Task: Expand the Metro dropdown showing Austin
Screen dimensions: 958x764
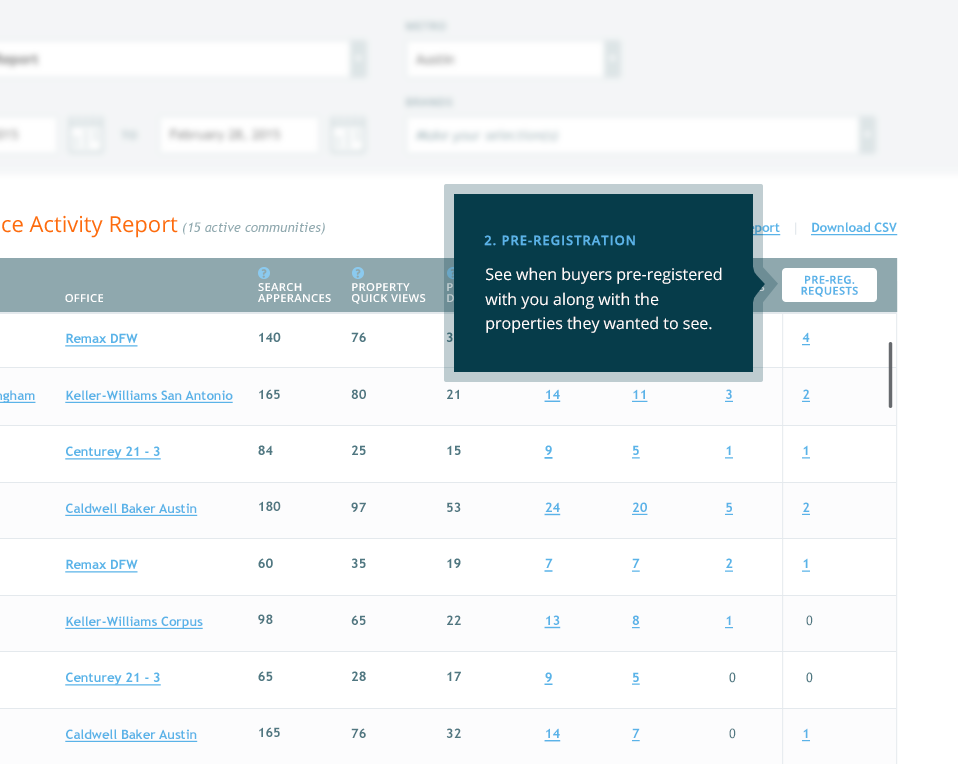Action: (612, 59)
